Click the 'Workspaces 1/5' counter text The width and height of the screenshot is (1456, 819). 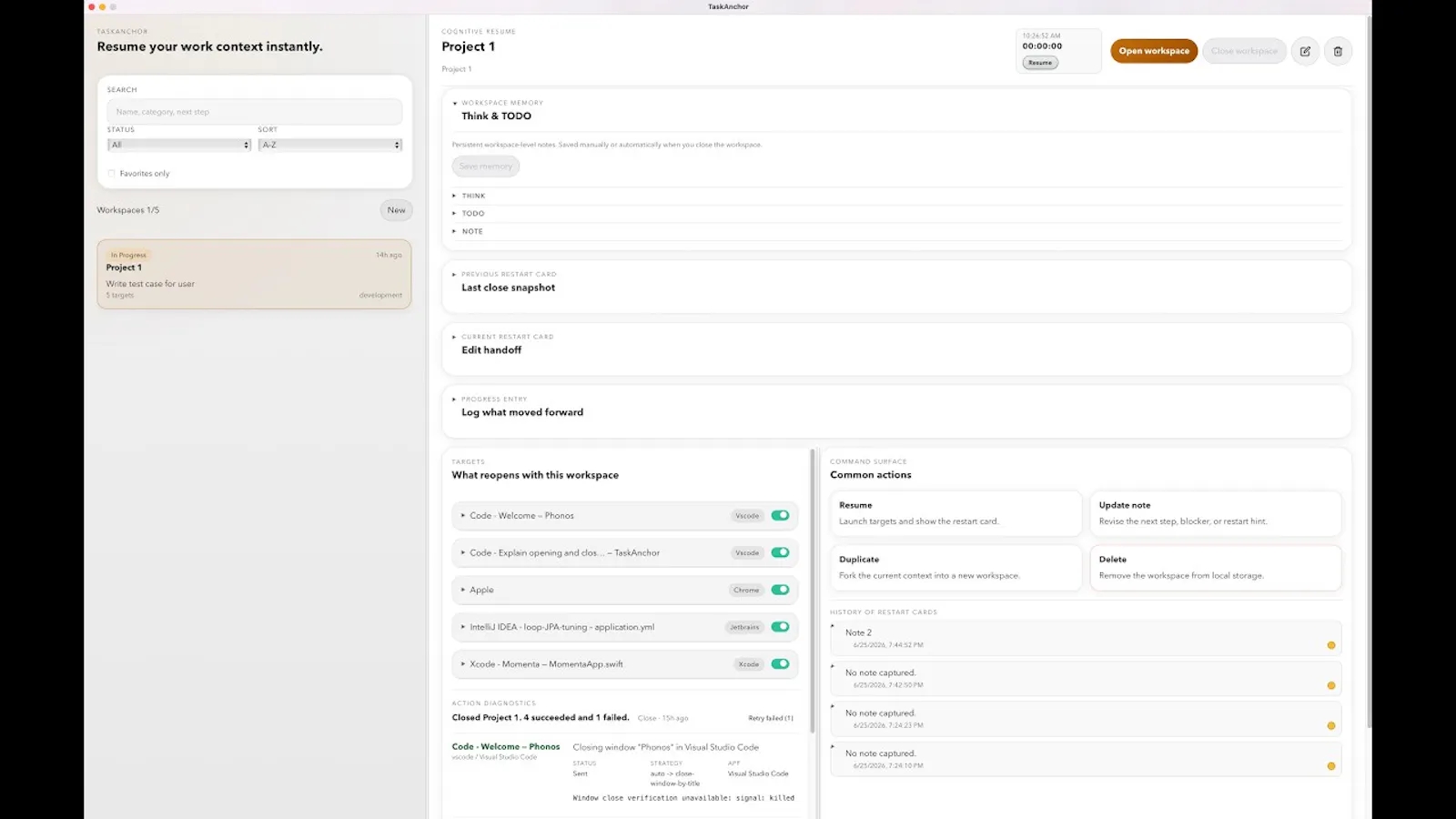click(x=128, y=210)
